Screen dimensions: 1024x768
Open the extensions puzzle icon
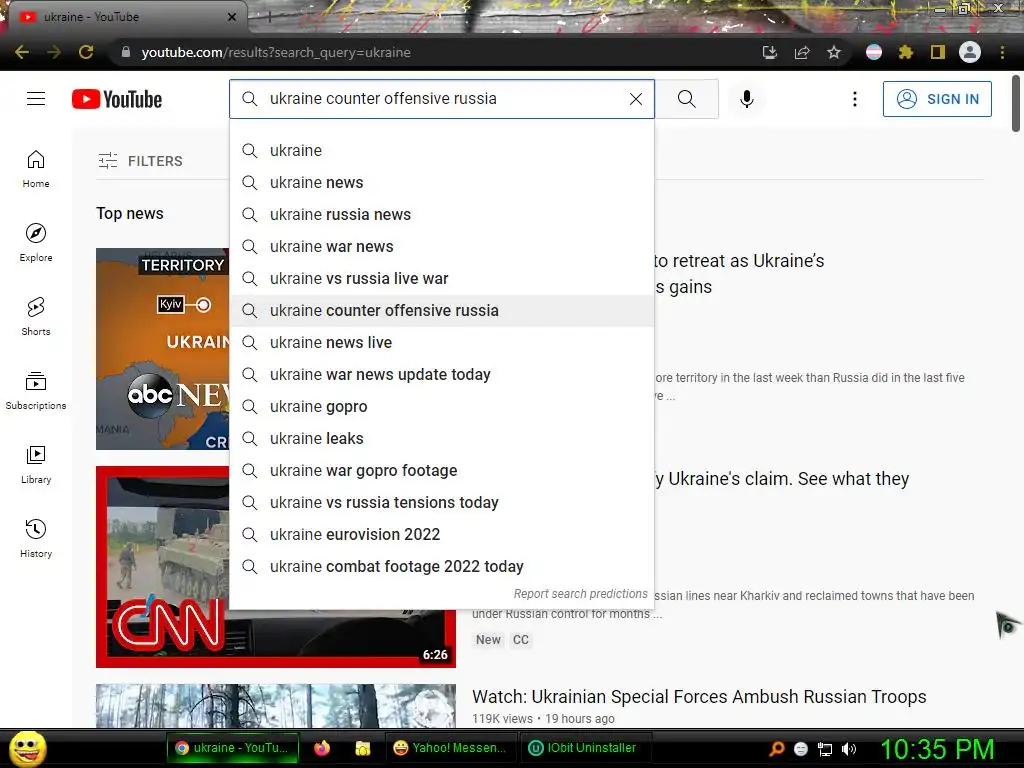905,52
